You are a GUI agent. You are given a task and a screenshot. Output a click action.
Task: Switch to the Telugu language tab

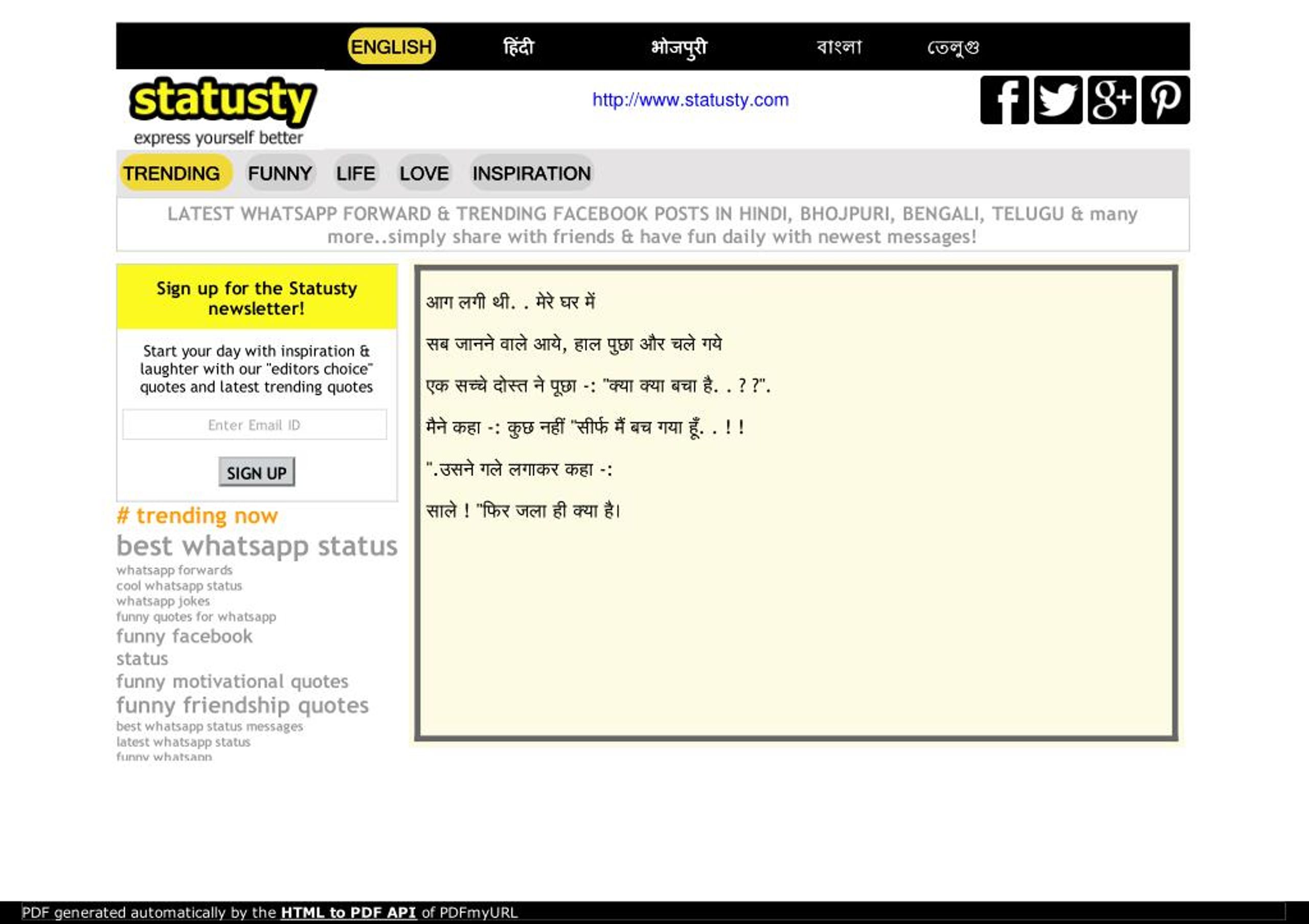953,48
